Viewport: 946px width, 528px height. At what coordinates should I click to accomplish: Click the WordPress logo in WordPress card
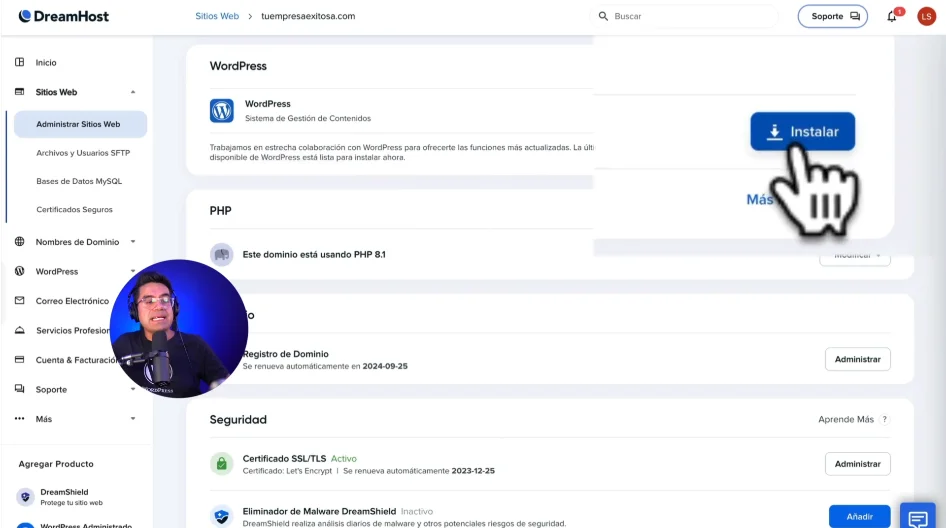221,111
